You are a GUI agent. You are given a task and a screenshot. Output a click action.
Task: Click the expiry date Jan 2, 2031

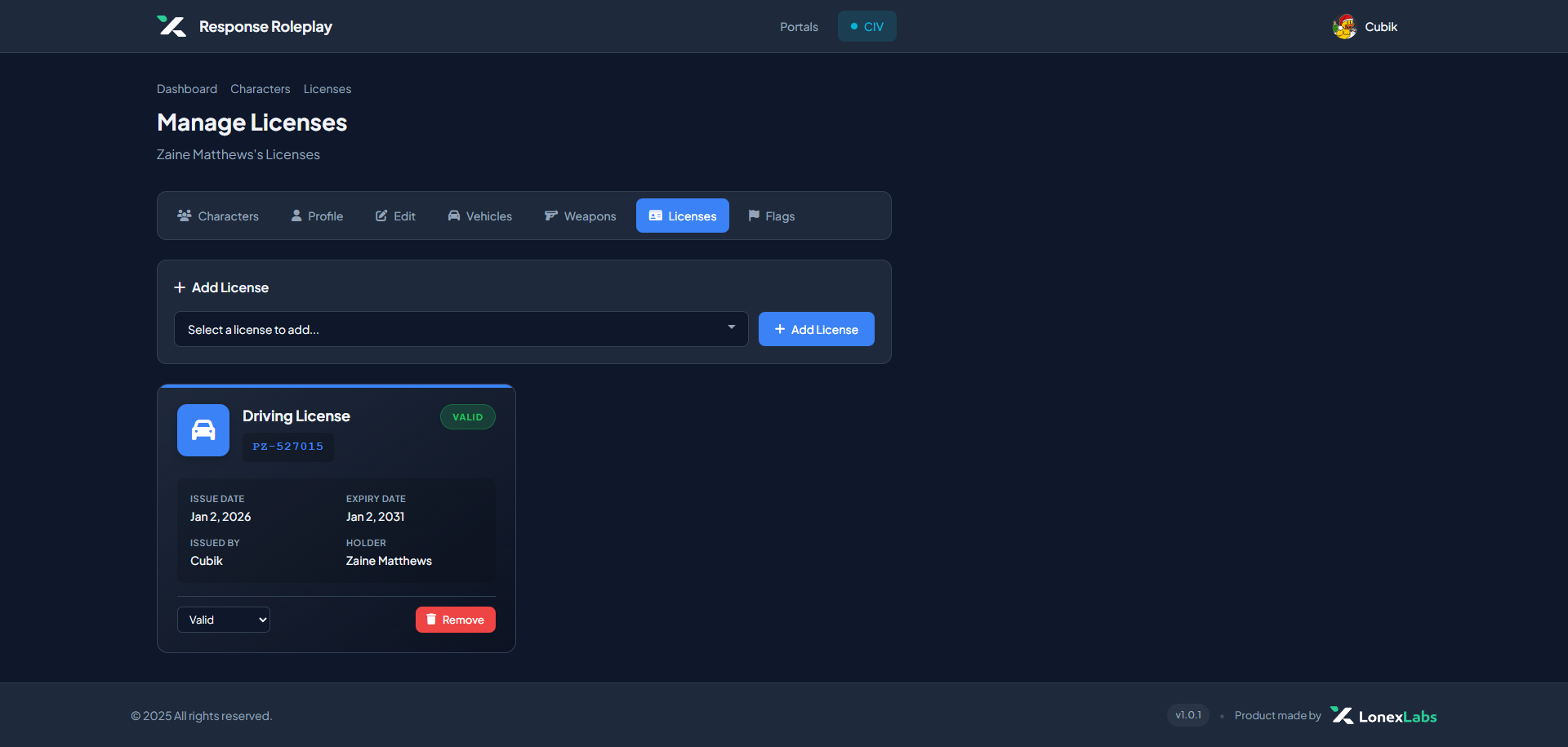(376, 517)
